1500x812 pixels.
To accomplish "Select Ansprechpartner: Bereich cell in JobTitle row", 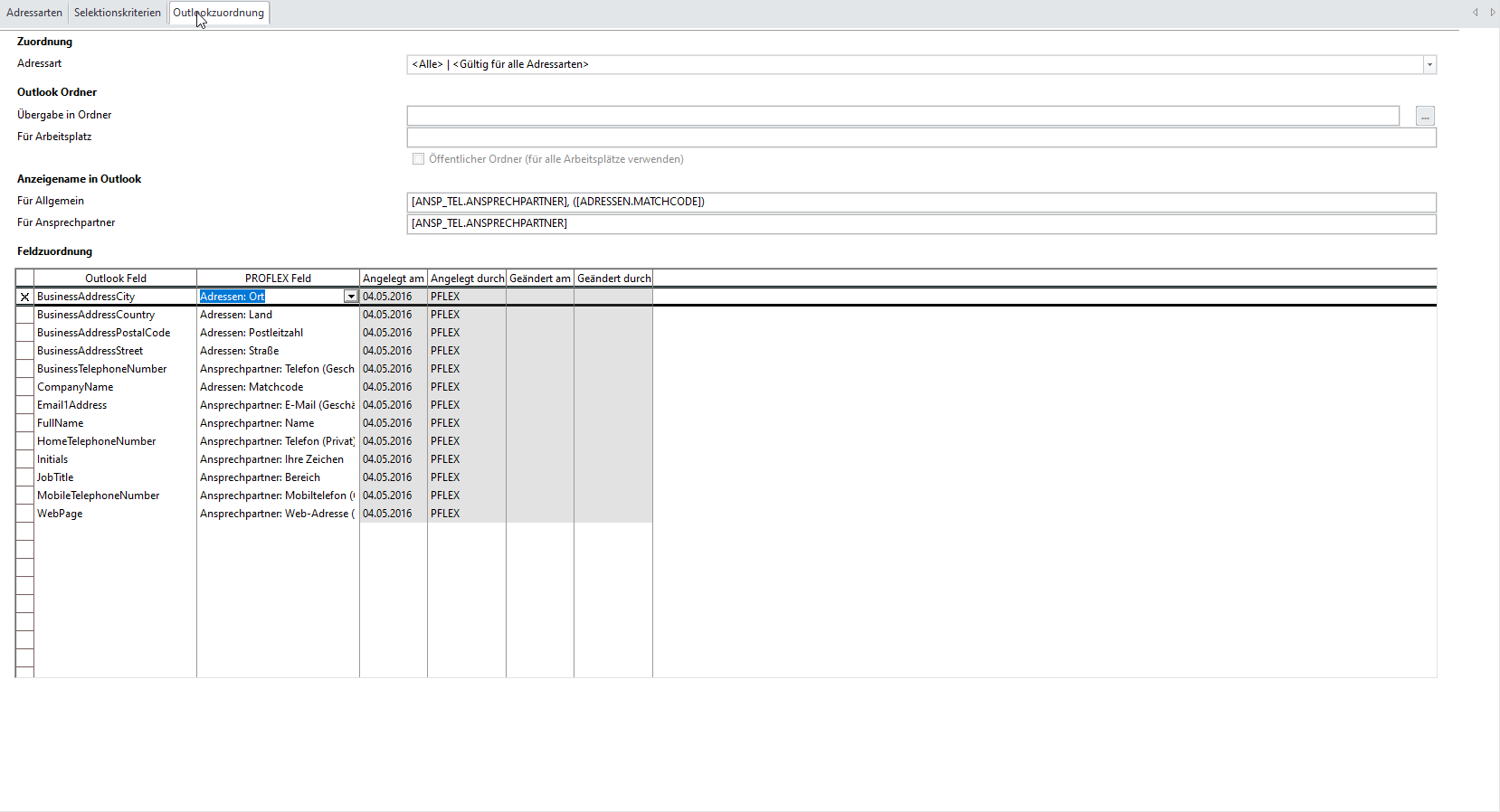I will click(277, 477).
